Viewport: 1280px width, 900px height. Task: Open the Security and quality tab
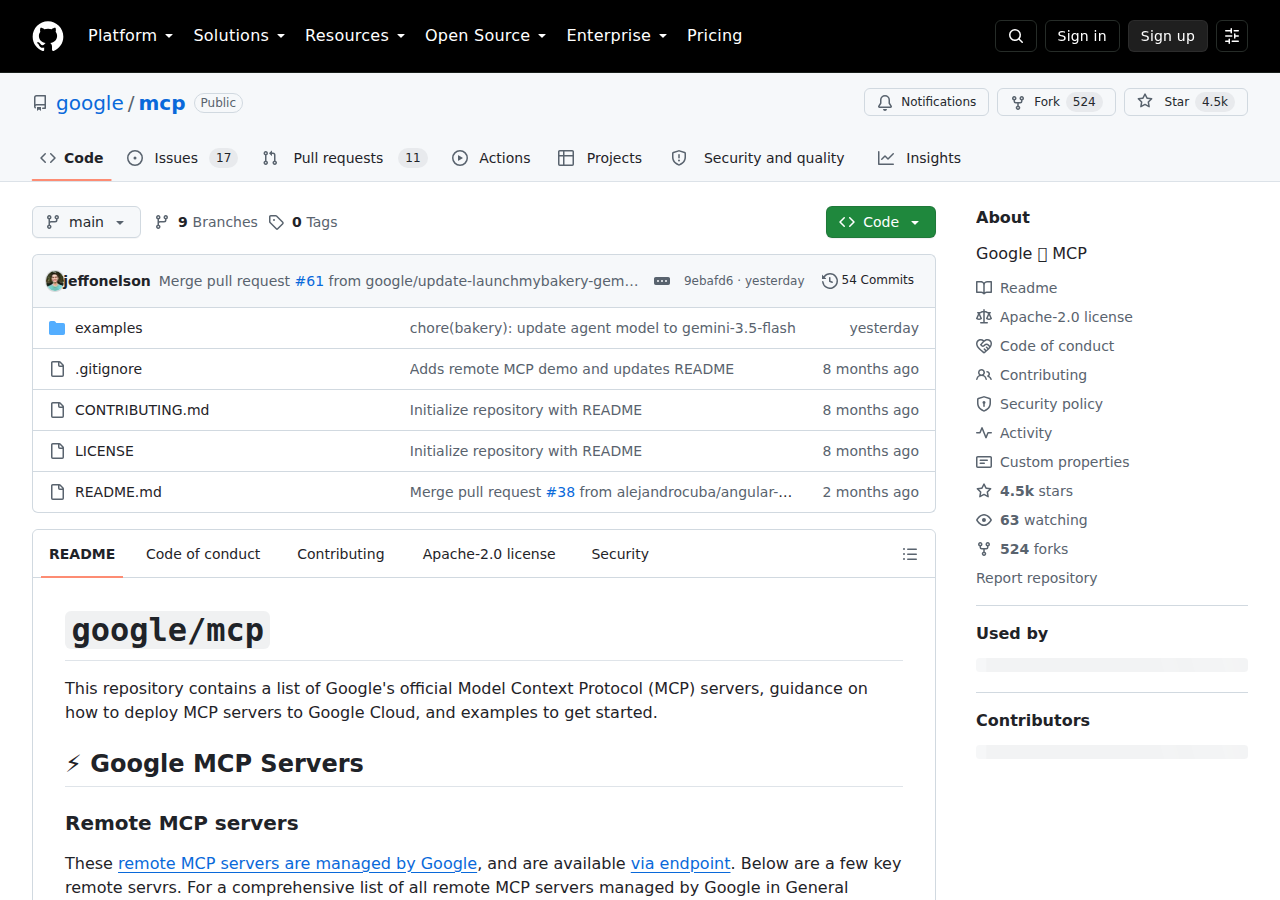click(x=758, y=158)
